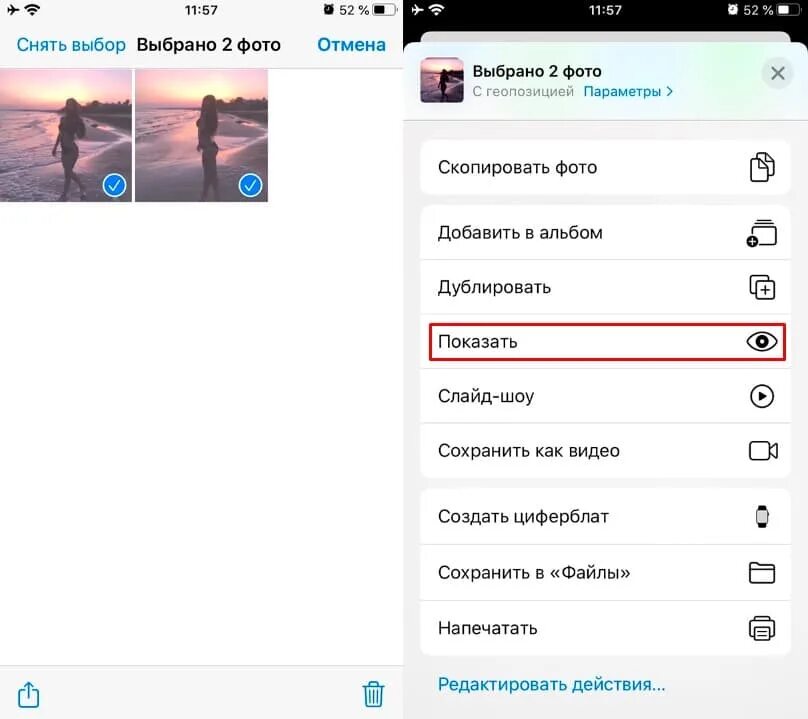808x719 pixels.
Task: Click the slideshow play icon
Action: [x=762, y=396]
